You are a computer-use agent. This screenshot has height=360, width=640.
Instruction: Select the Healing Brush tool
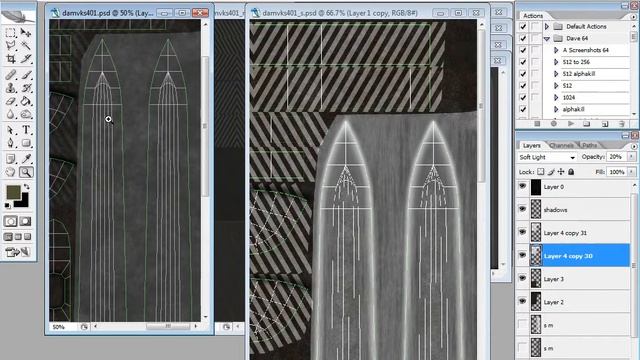pos(11,75)
